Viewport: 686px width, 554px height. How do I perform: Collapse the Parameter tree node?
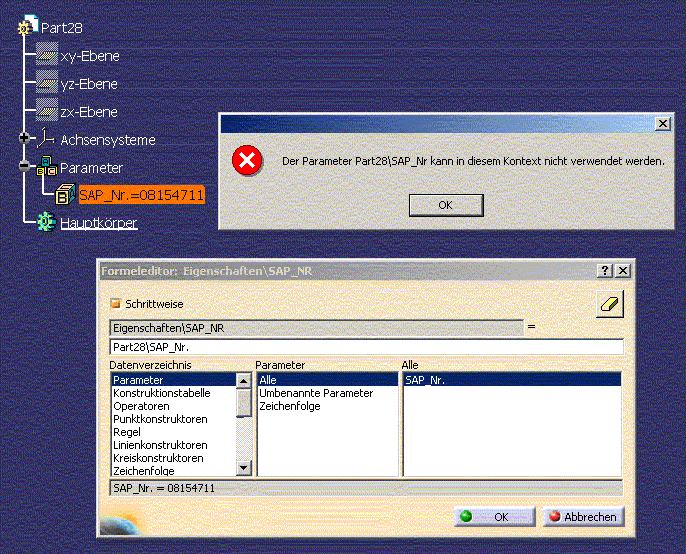pos(24,166)
